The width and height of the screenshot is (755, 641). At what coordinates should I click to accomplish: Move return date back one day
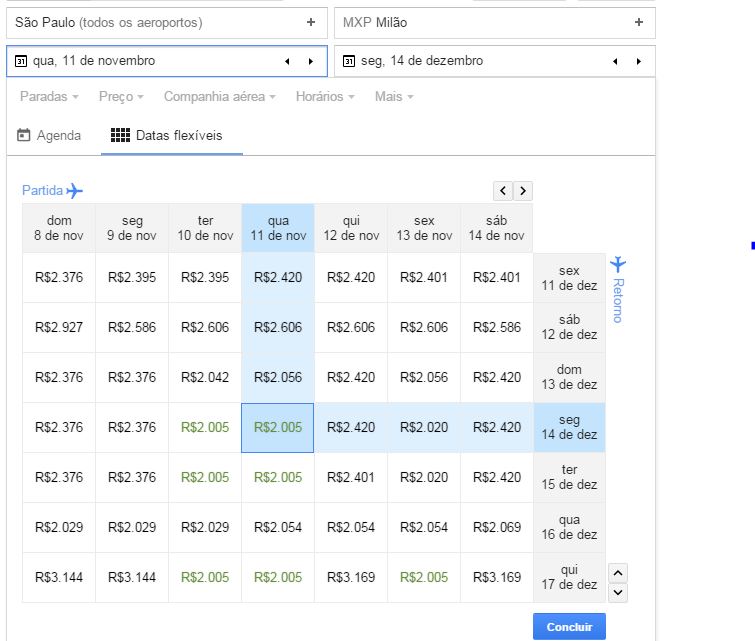click(x=615, y=61)
